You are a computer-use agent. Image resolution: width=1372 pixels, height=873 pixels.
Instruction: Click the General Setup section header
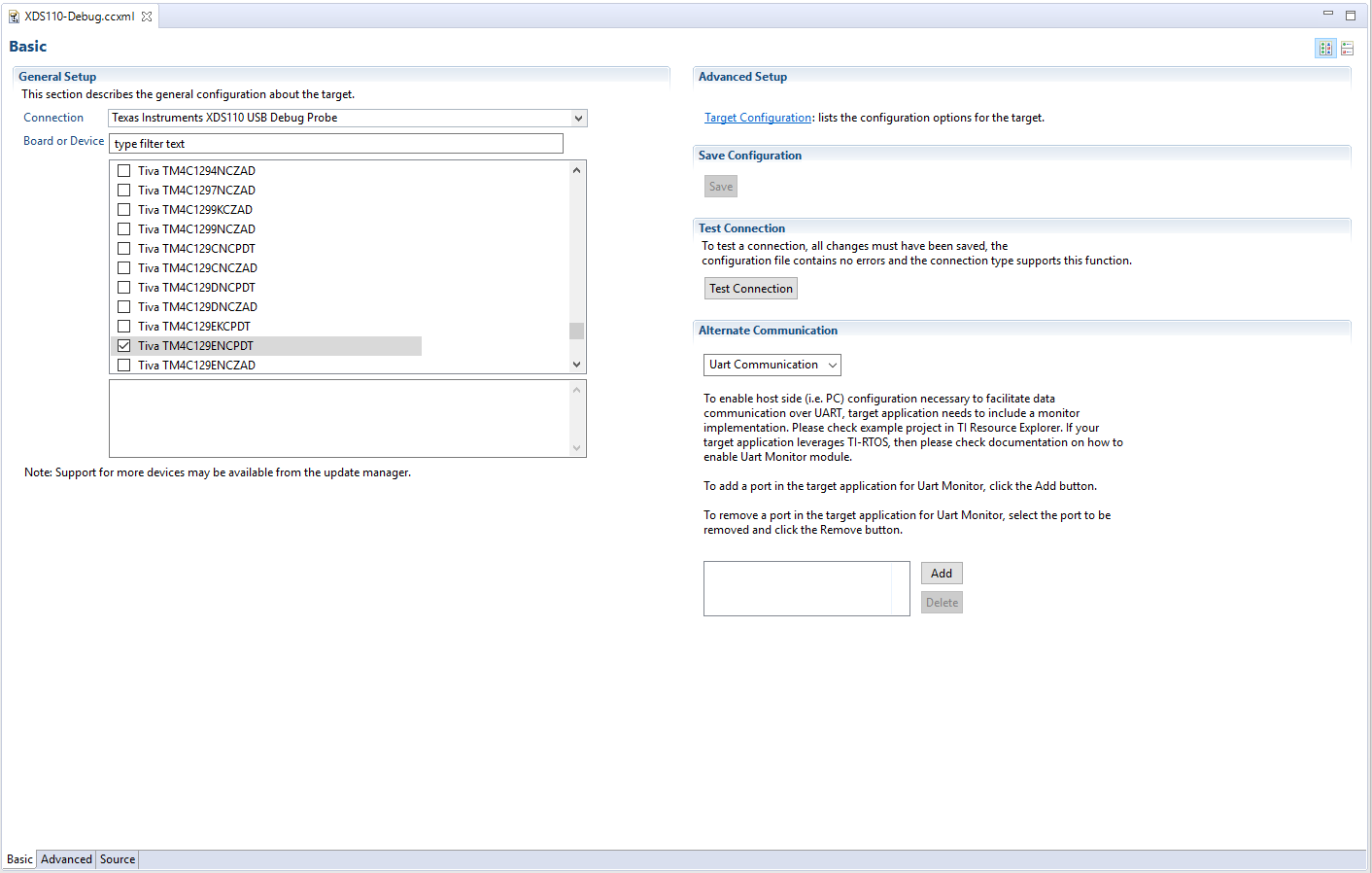[57, 76]
